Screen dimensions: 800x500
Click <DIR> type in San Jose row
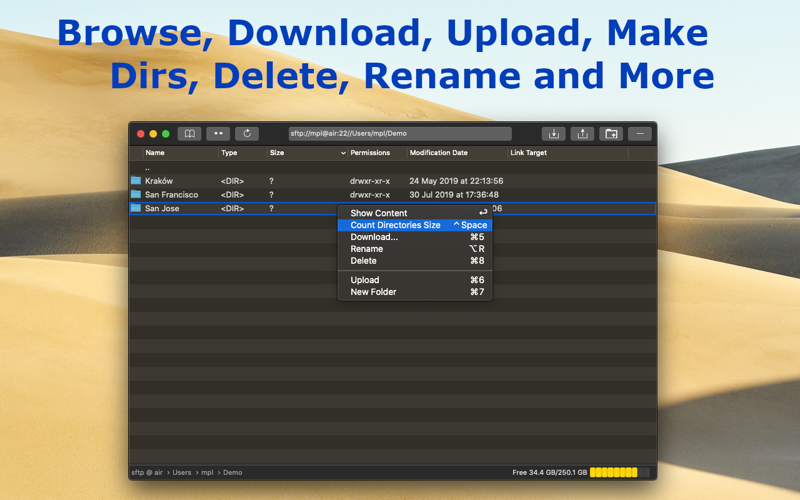pos(232,208)
